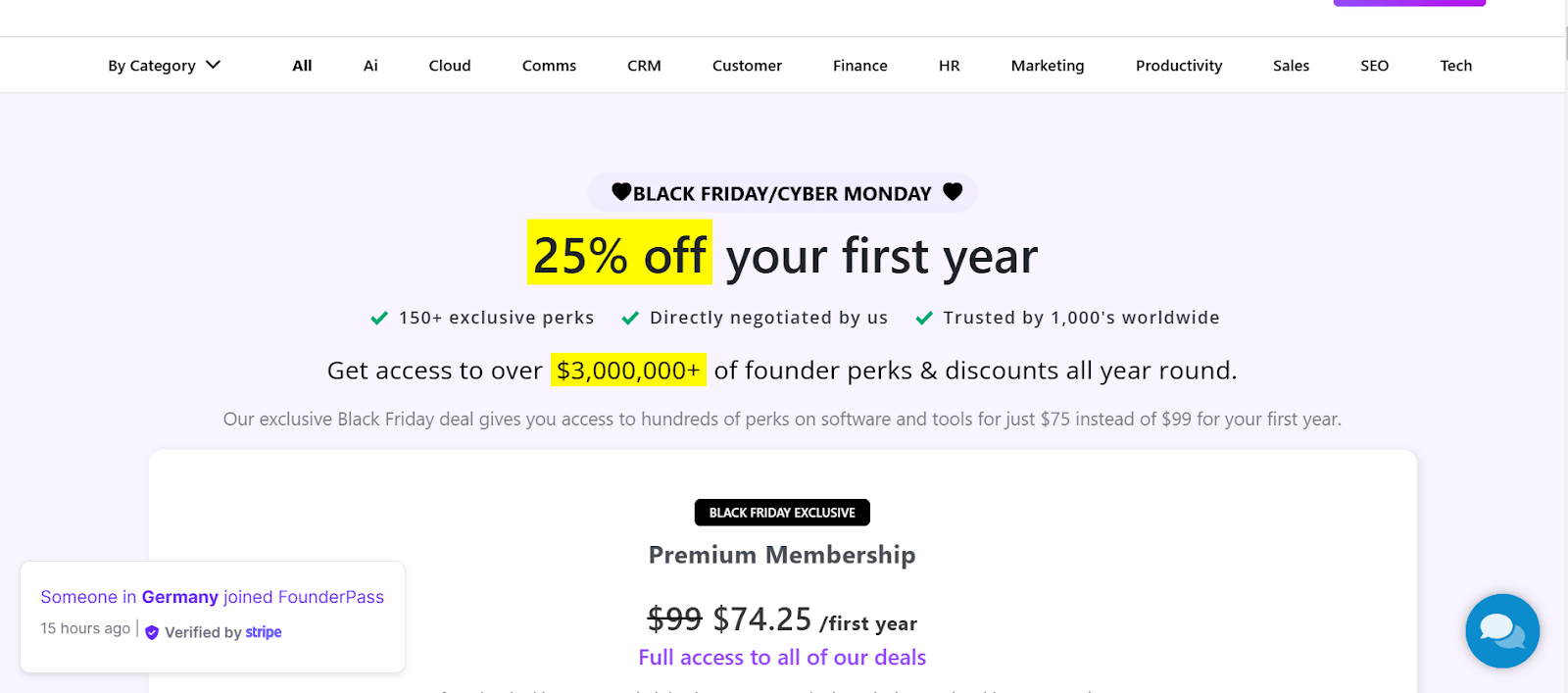Switch to the Marketing category tab

tap(1047, 65)
